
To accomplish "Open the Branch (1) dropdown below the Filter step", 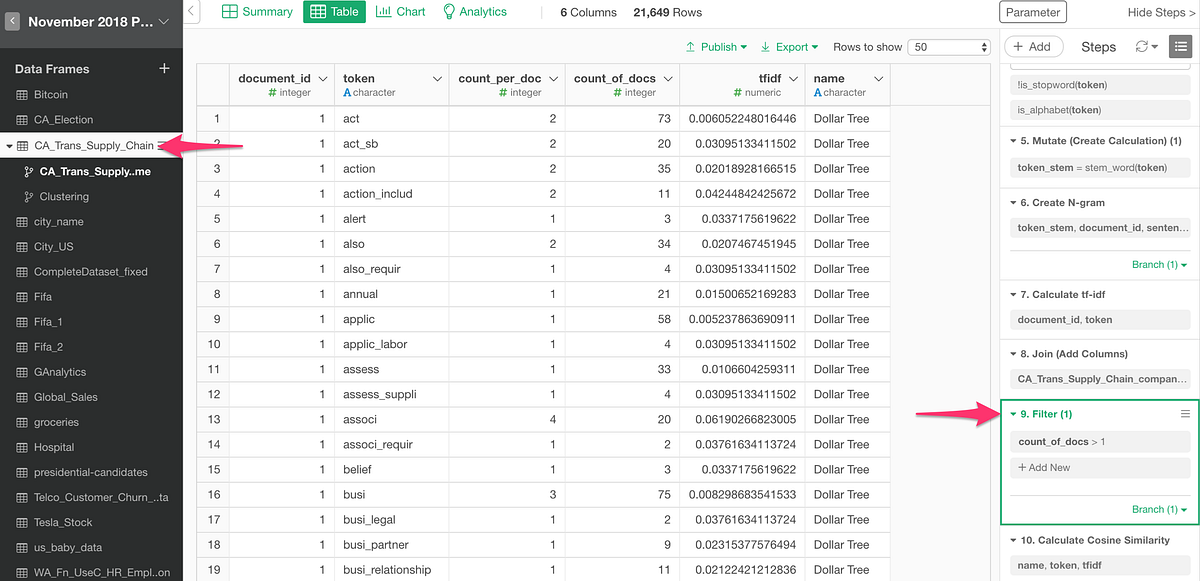I will [x=1158, y=509].
